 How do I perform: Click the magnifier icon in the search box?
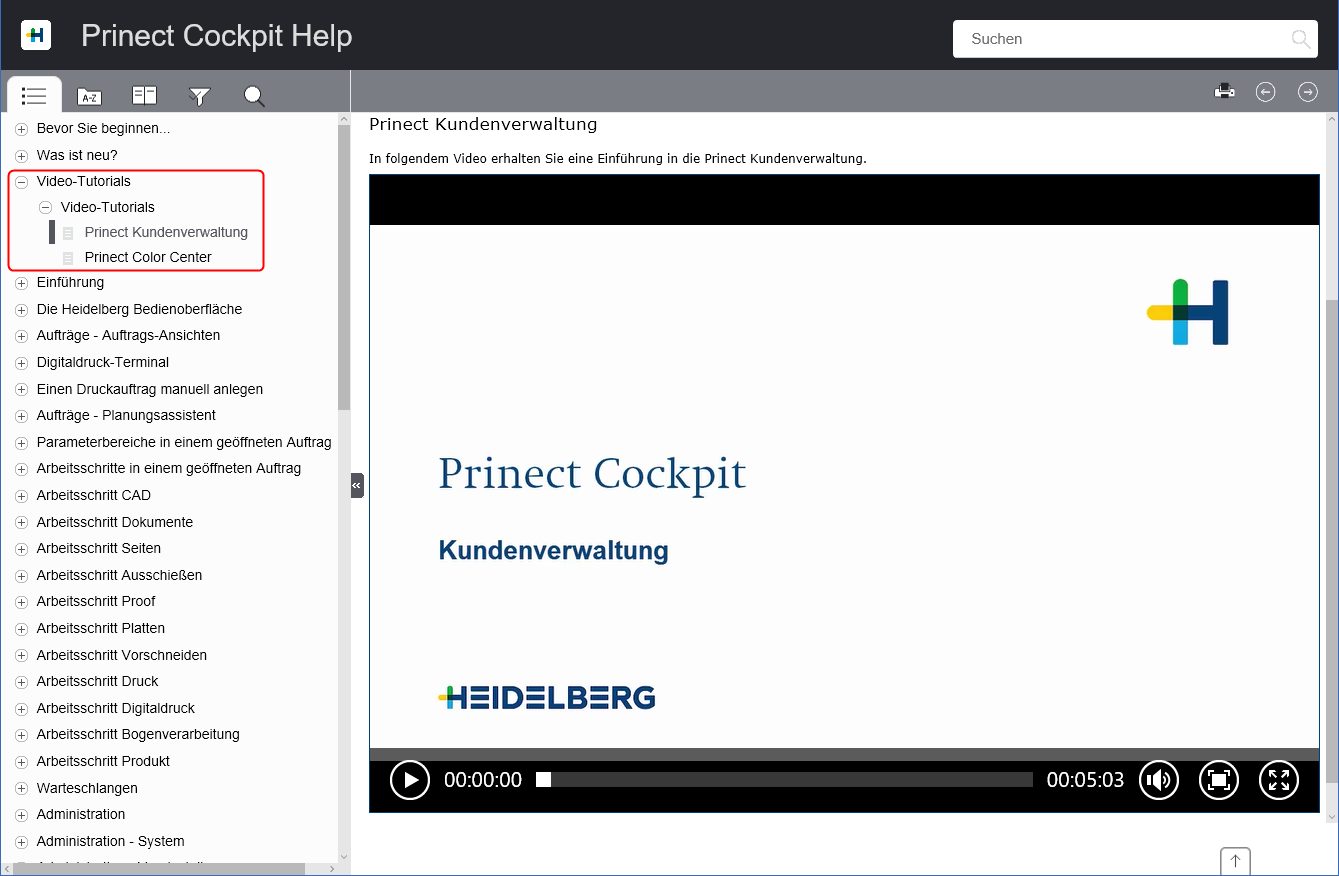pyautogui.click(x=1300, y=39)
